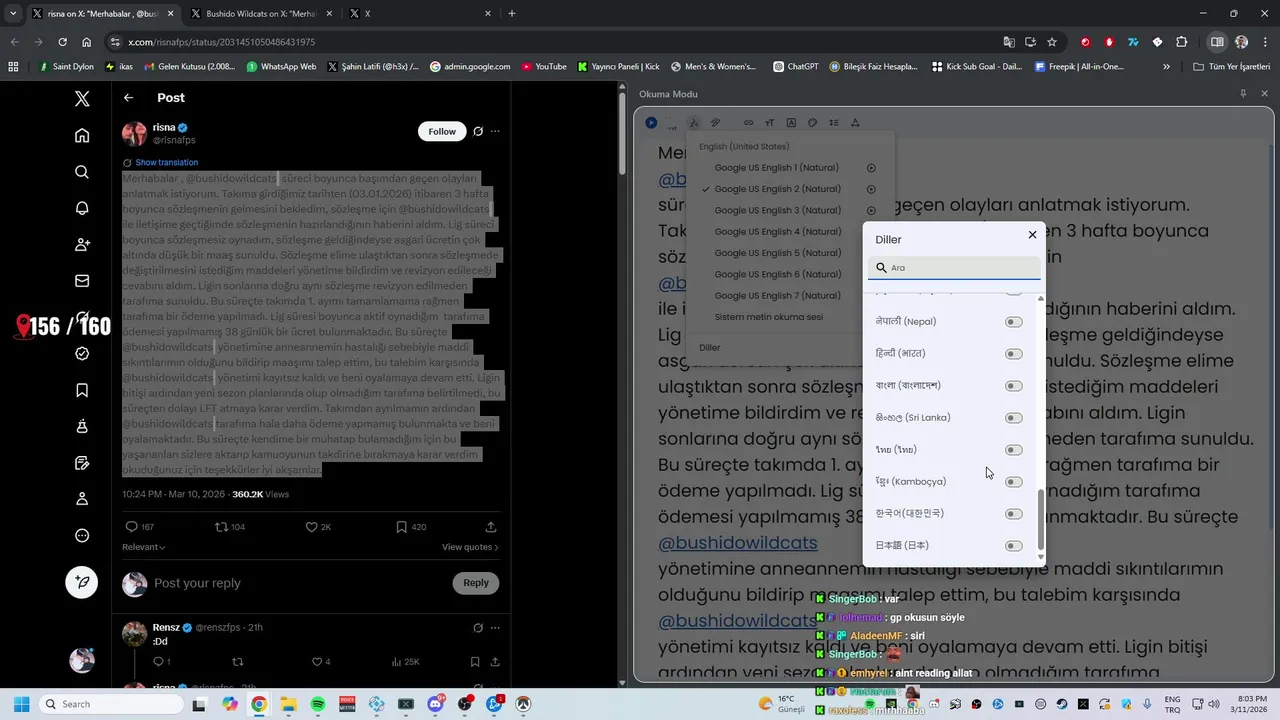This screenshot has height=720, width=1280.
Task: Open the ChatGPT bookmark
Action: pos(795,67)
